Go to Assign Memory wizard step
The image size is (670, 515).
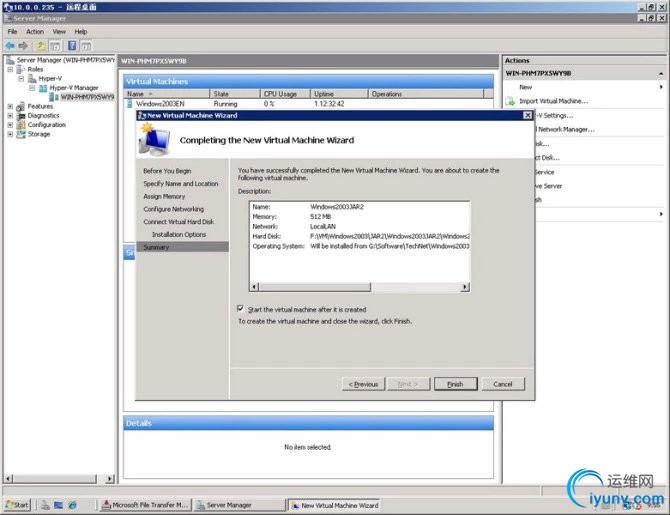point(164,197)
